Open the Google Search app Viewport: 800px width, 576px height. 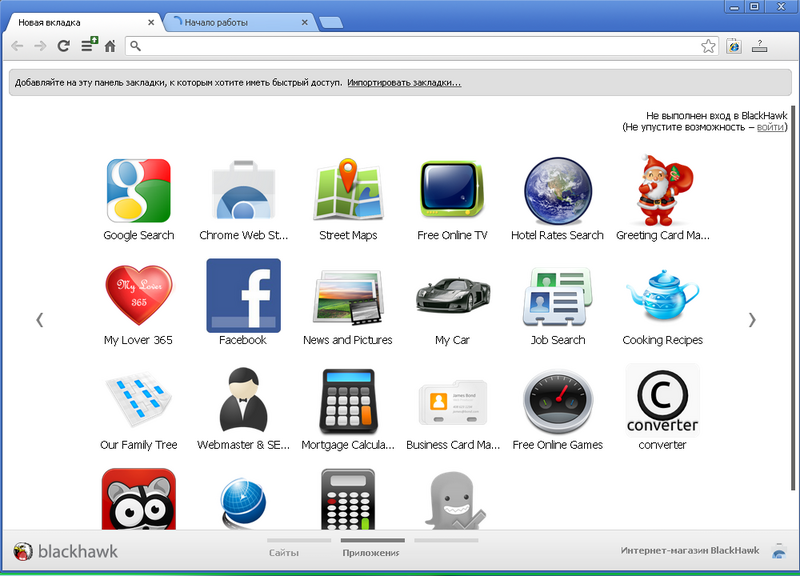pos(138,190)
